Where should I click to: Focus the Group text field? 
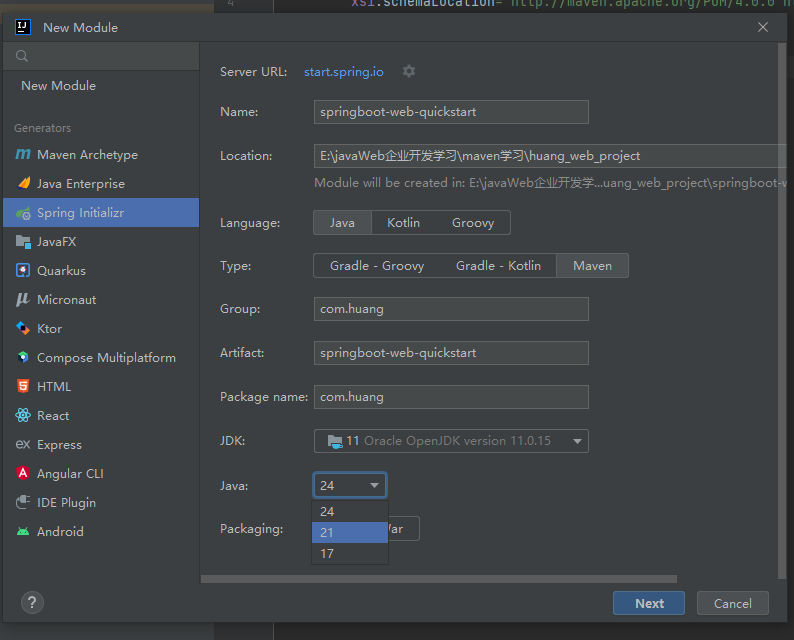coord(451,309)
